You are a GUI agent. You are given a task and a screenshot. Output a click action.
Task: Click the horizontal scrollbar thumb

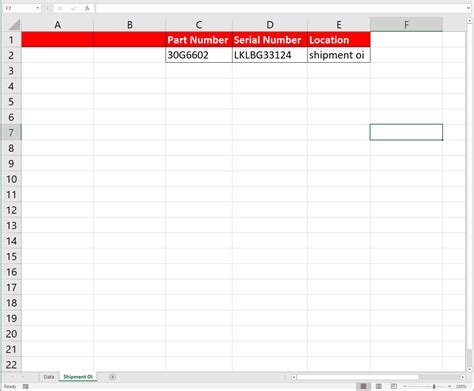click(x=358, y=377)
